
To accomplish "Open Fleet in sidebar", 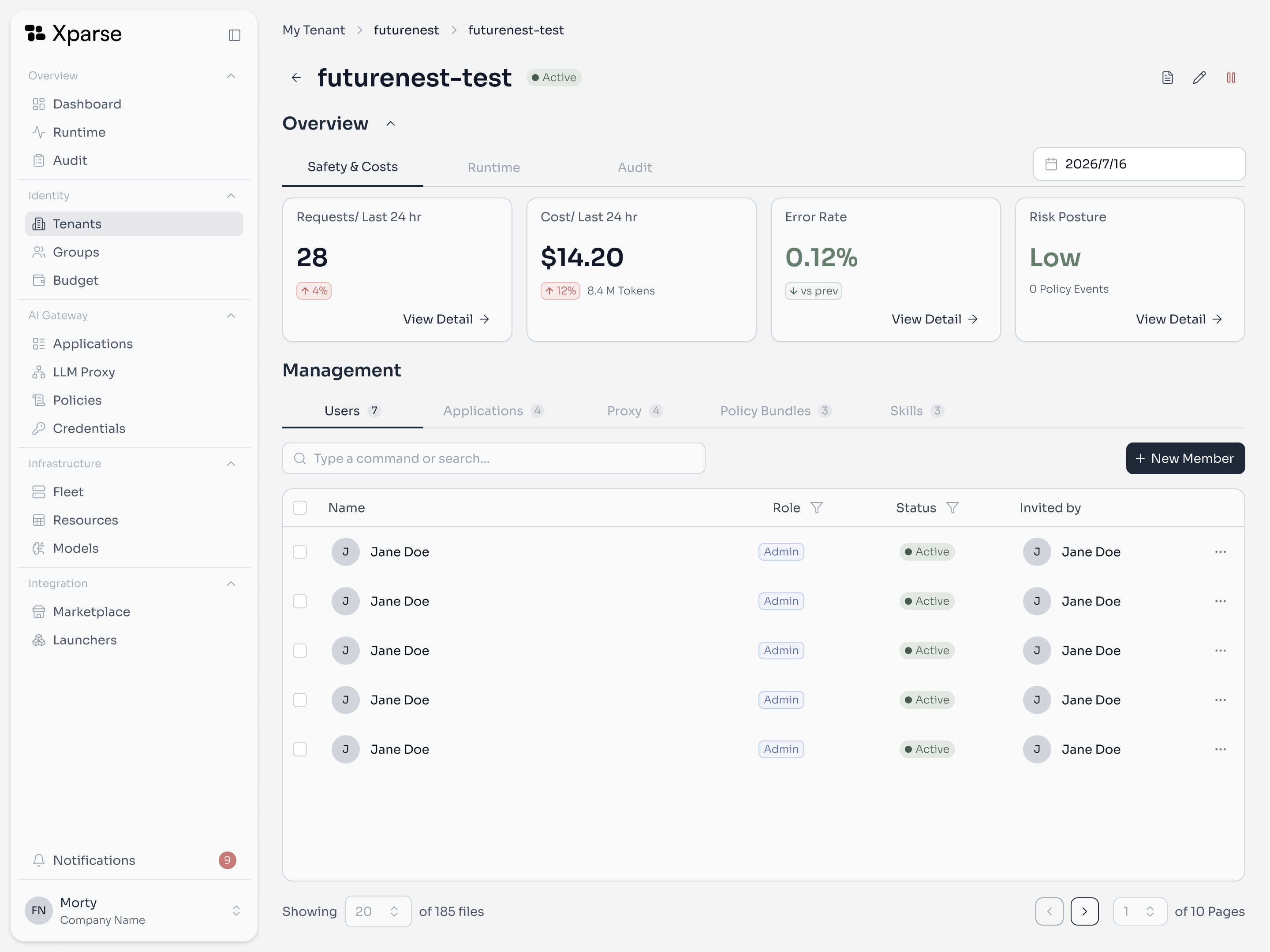I will click(134, 492).
